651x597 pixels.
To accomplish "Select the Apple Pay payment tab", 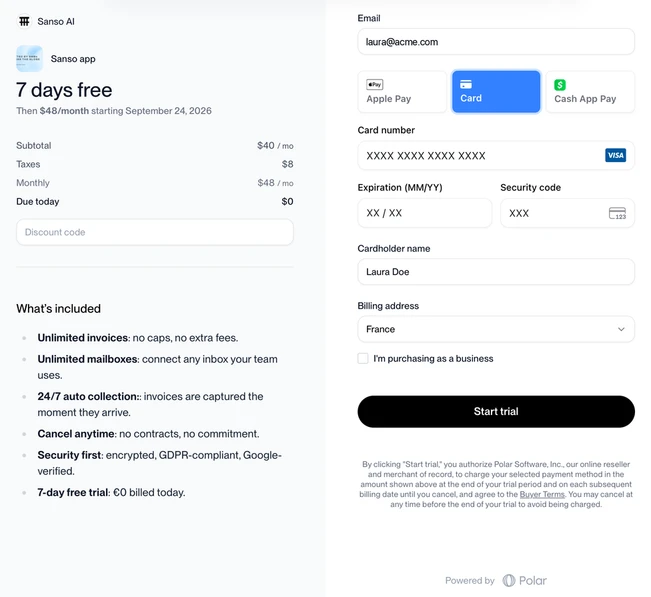I will tap(402, 91).
